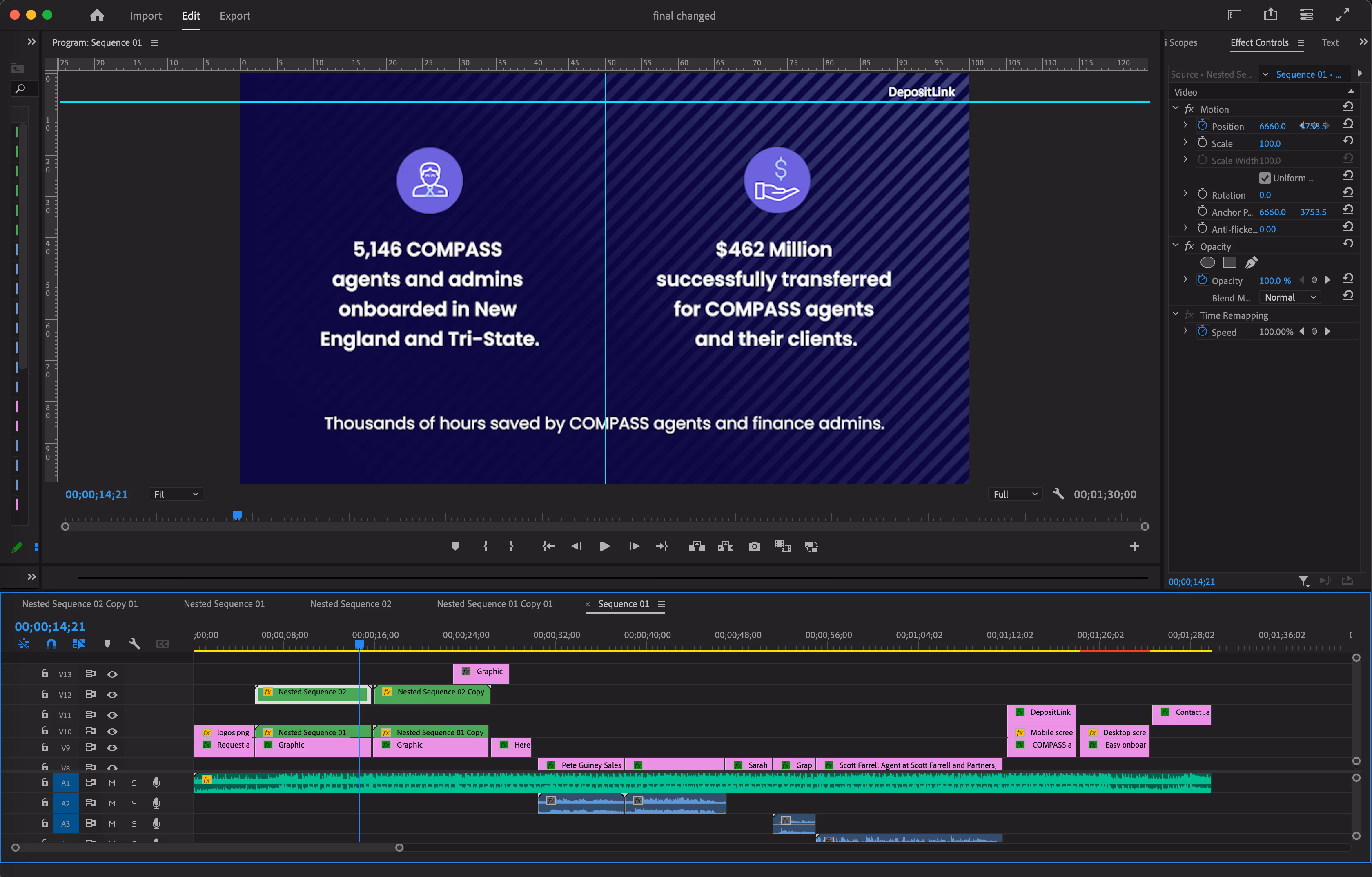
Task: Filter properties in Effect Controls
Action: pos(1304,581)
